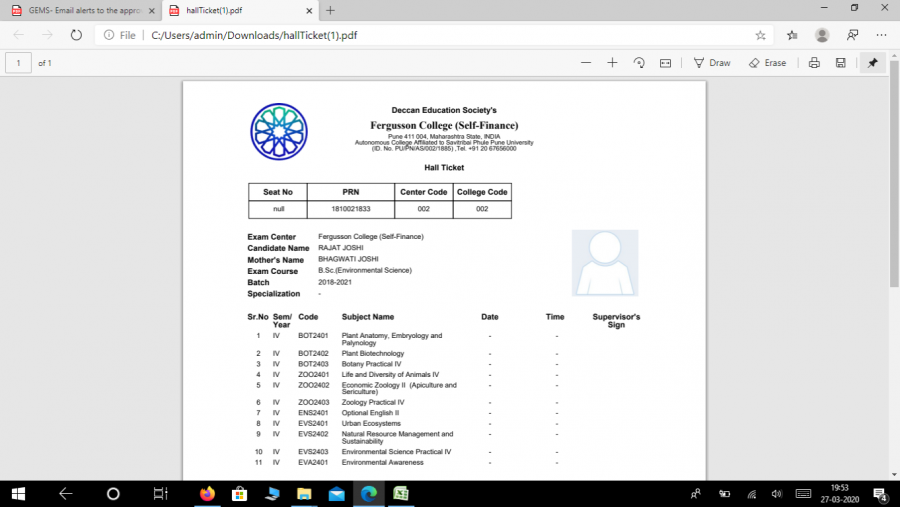
Task: Open Excel from the taskbar
Action: pyautogui.click(x=401, y=494)
